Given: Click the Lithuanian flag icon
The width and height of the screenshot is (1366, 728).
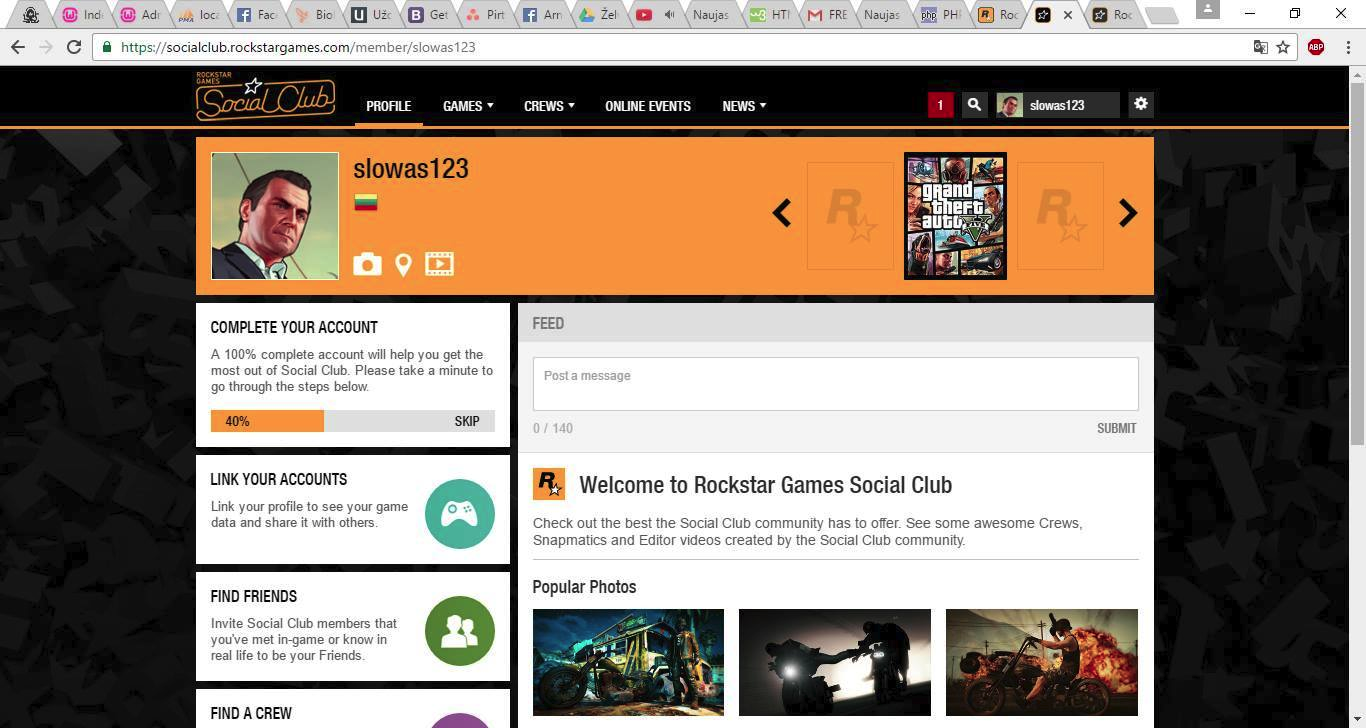Looking at the screenshot, I should [365, 203].
